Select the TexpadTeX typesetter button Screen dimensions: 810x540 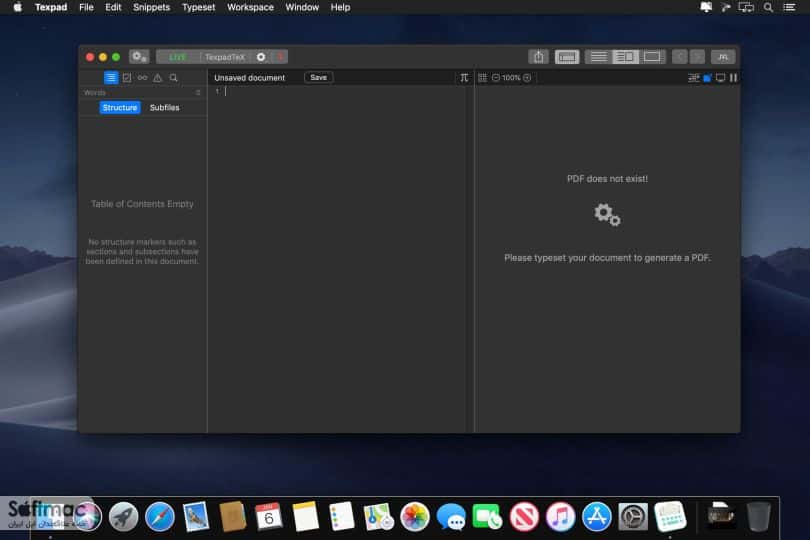tap(225, 57)
